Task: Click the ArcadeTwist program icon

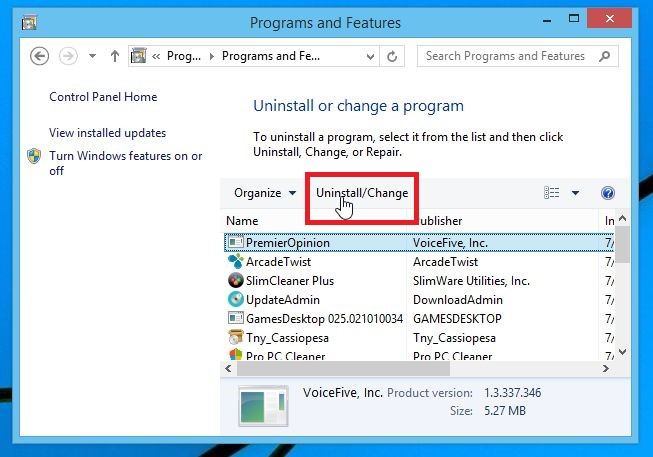Action: click(236, 261)
